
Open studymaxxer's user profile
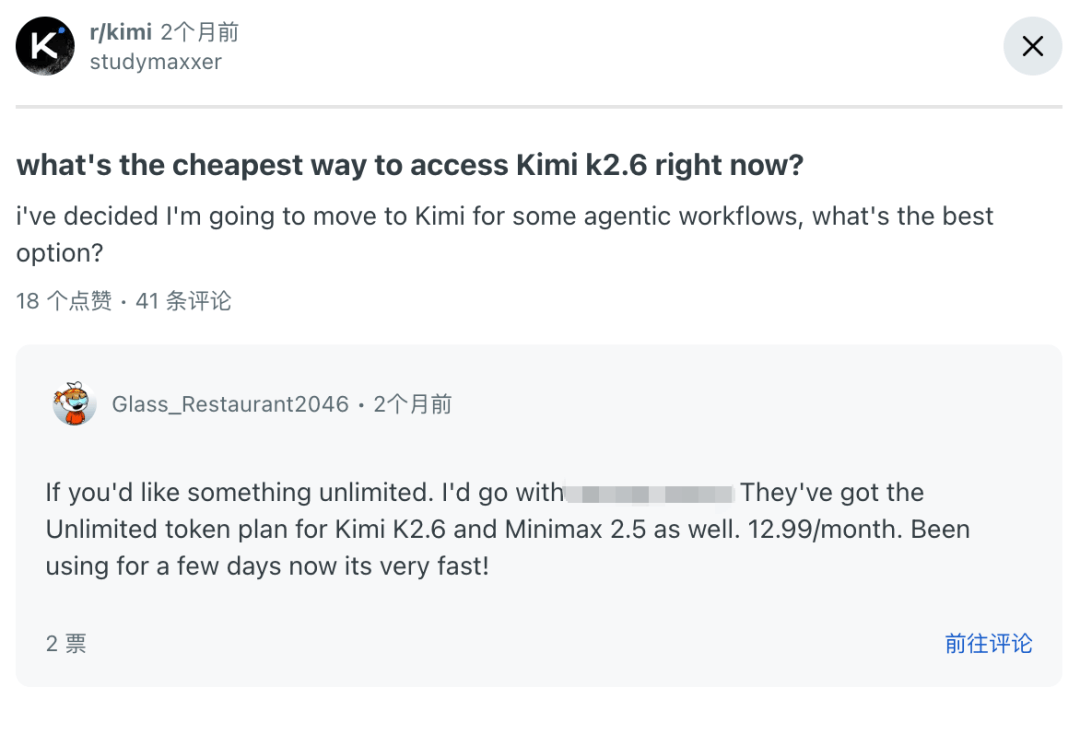pos(156,62)
